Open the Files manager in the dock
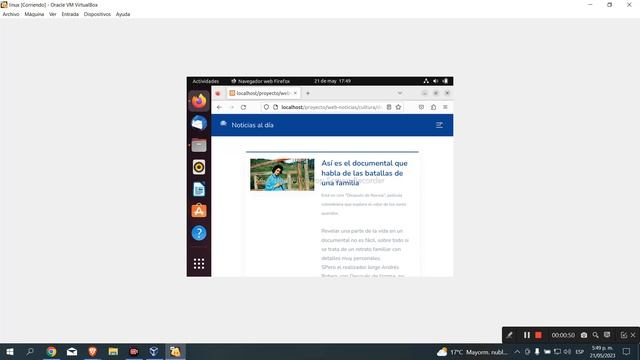Viewport: 640px width, 360px height. [x=199, y=145]
